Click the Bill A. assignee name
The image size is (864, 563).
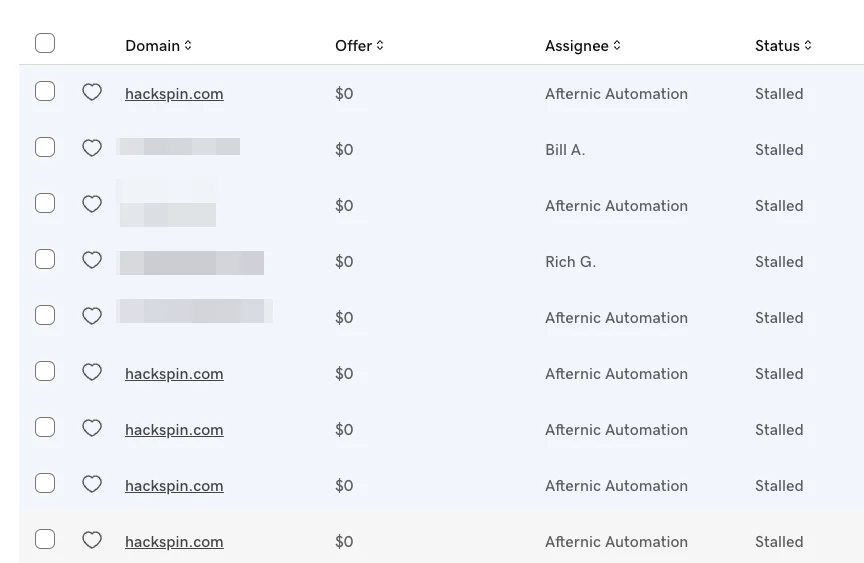click(565, 150)
